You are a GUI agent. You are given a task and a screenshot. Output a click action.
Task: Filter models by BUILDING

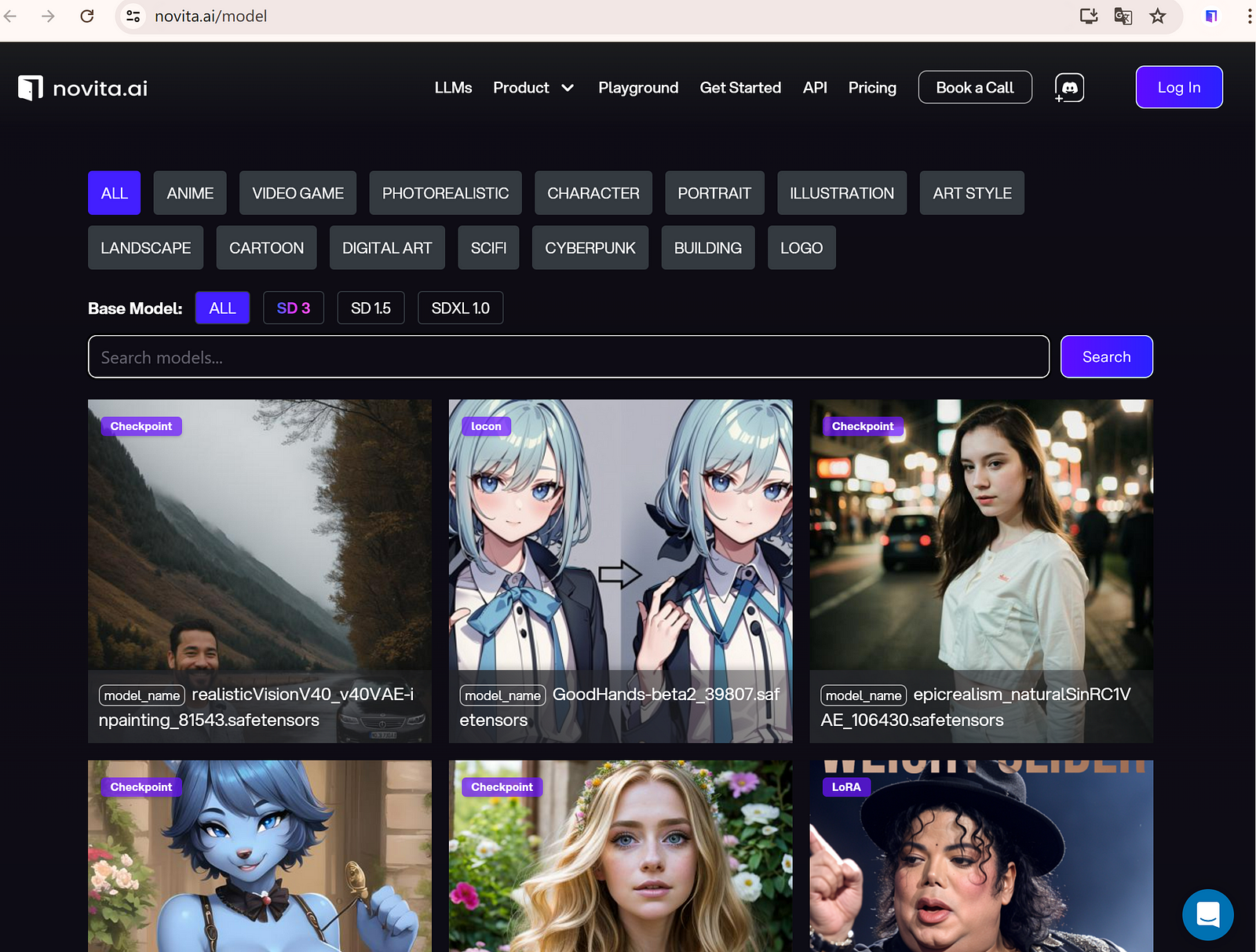click(x=708, y=248)
